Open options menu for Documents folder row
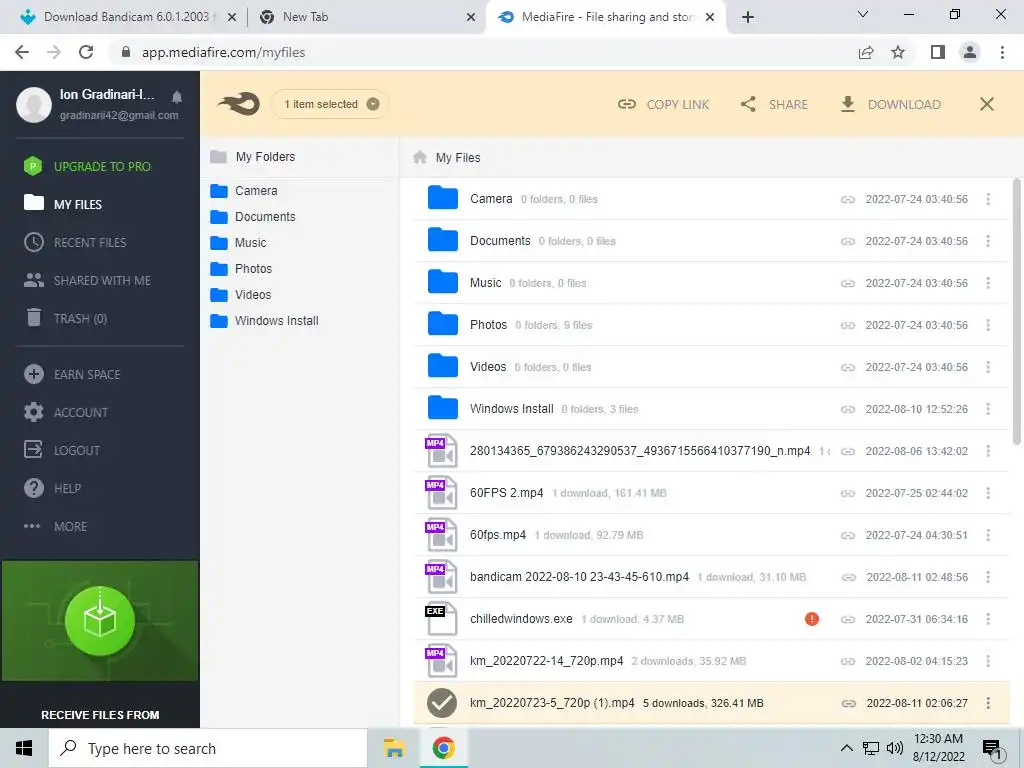 (988, 241)
